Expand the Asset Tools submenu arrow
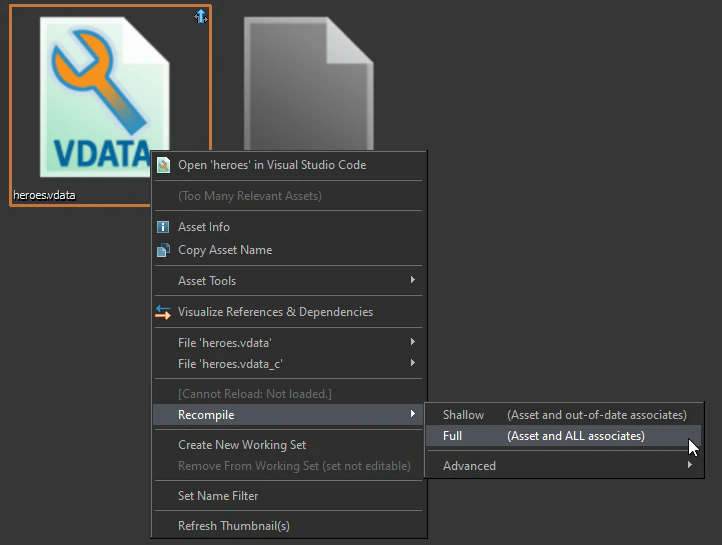 click(x=412, y=281)
